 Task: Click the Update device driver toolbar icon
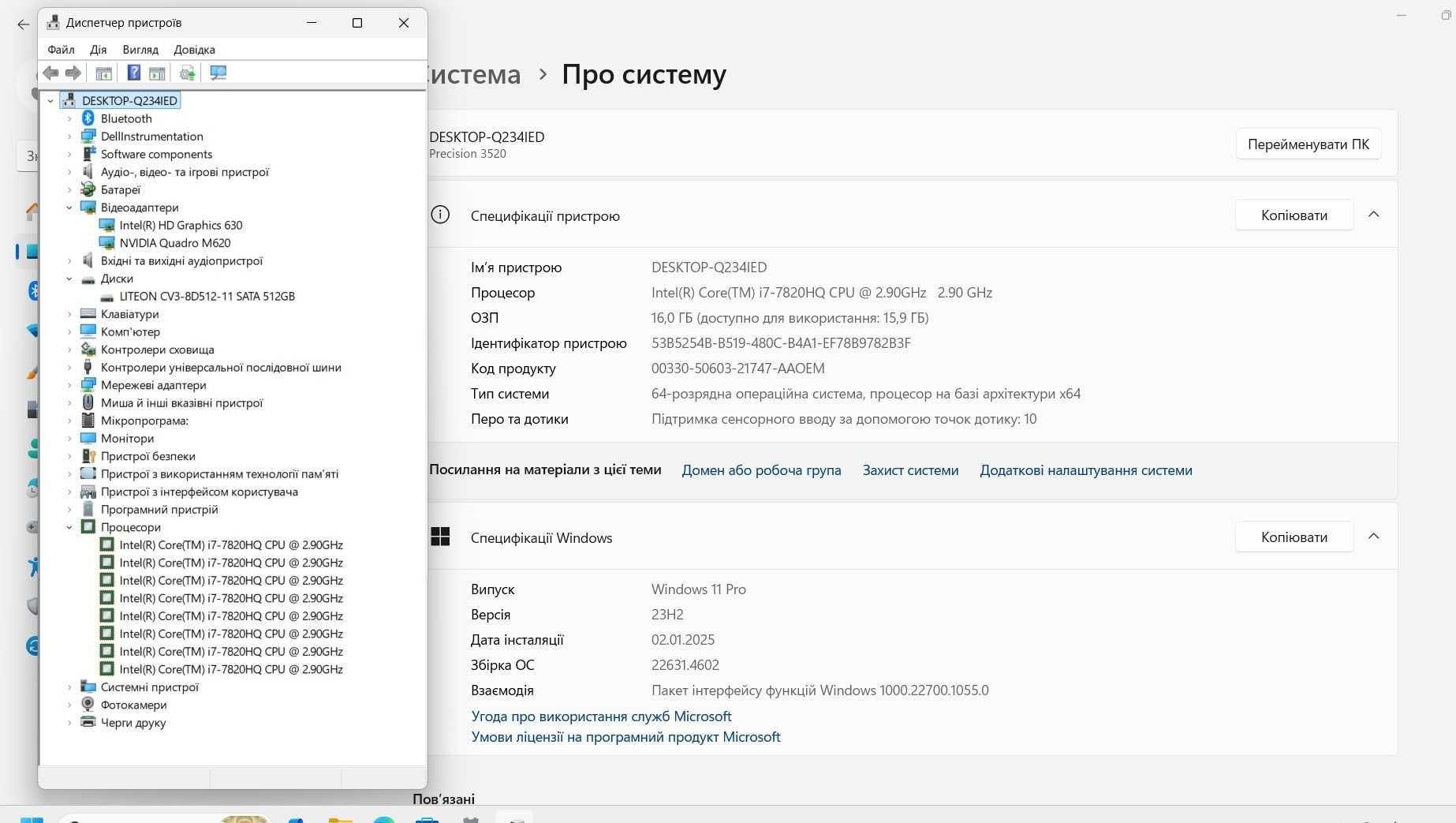pos(187,73)
